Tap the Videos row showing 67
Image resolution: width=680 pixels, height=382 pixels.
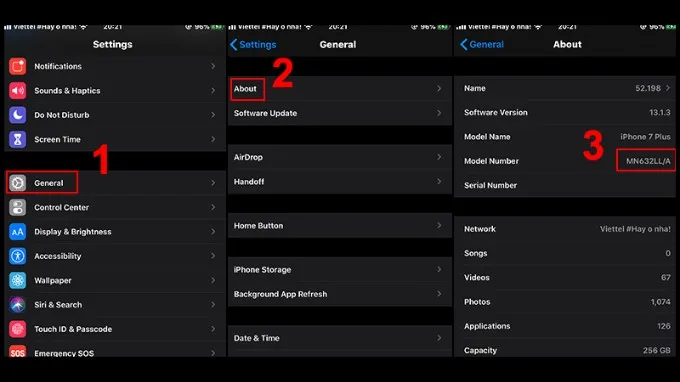pos(565,277)
